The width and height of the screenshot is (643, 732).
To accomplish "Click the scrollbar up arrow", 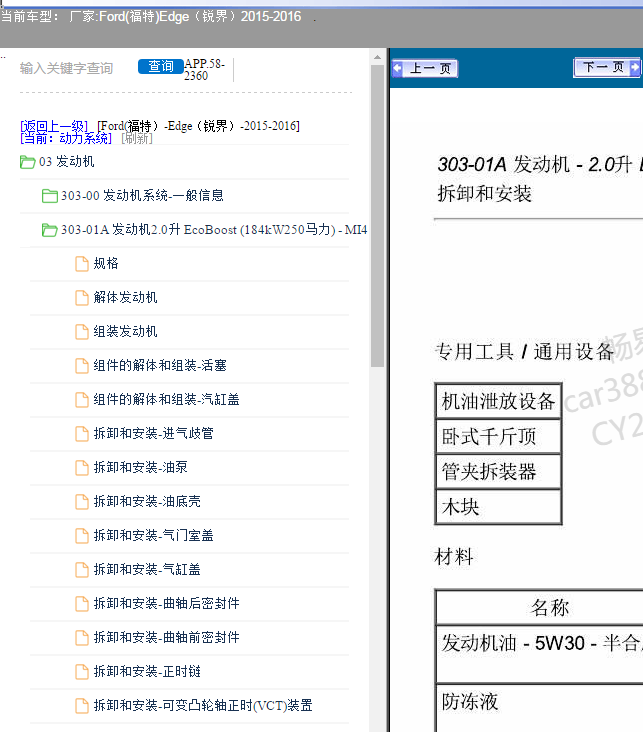I will (377, 57).
